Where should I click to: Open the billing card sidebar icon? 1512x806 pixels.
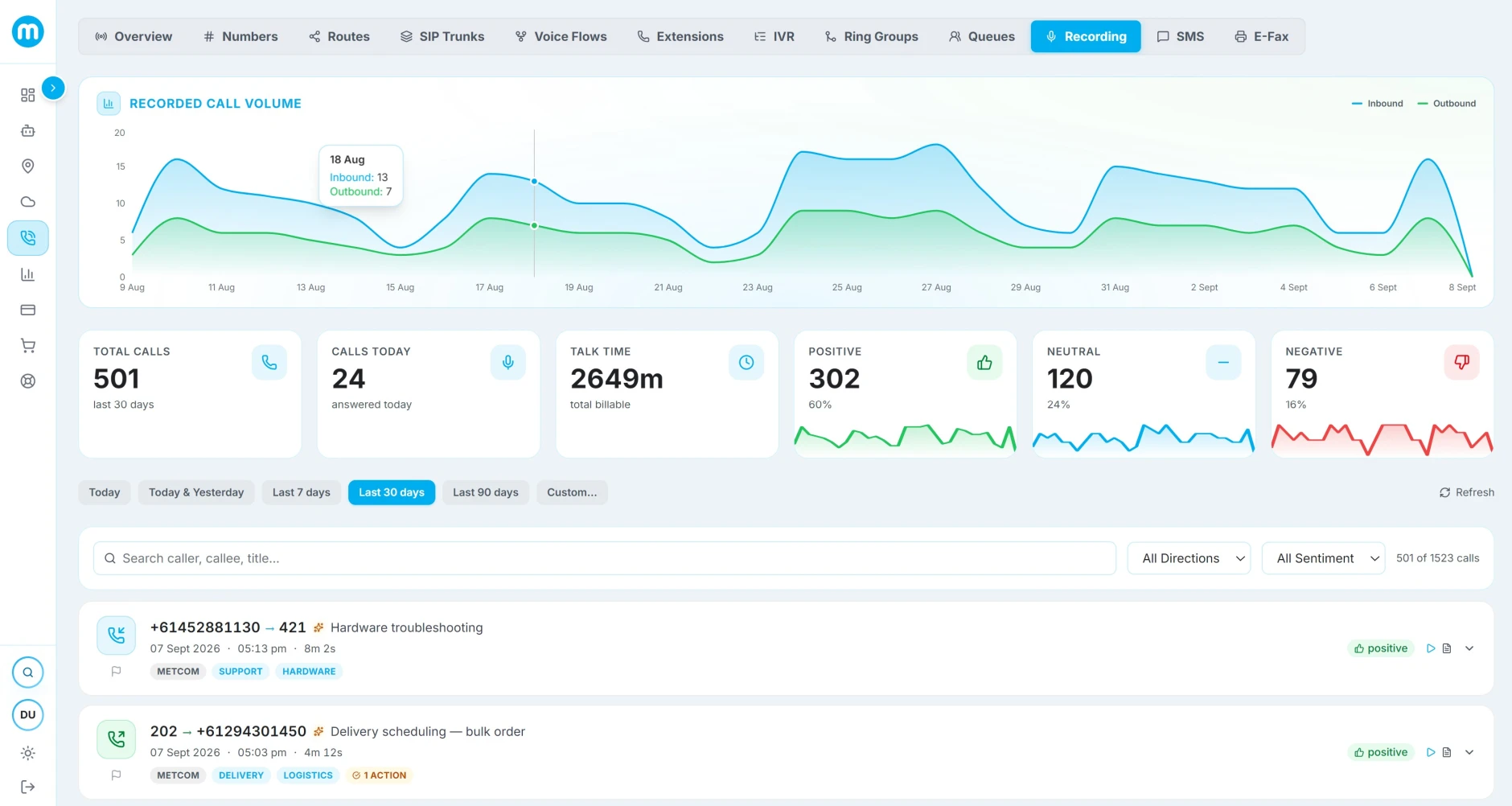(x=28, y=310)
